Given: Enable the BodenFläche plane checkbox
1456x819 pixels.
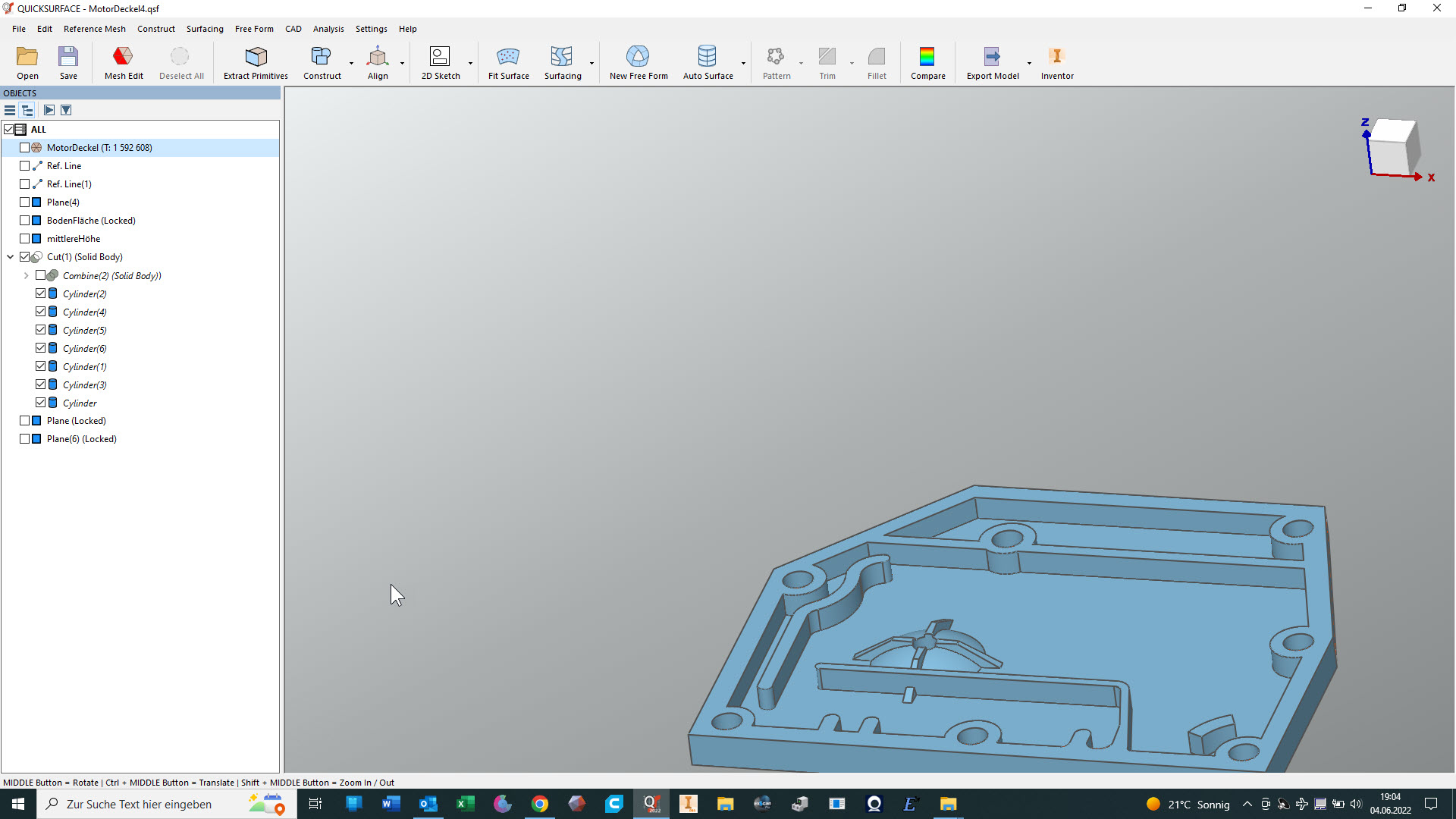Looking at the screenshot, I should point(25,221).
